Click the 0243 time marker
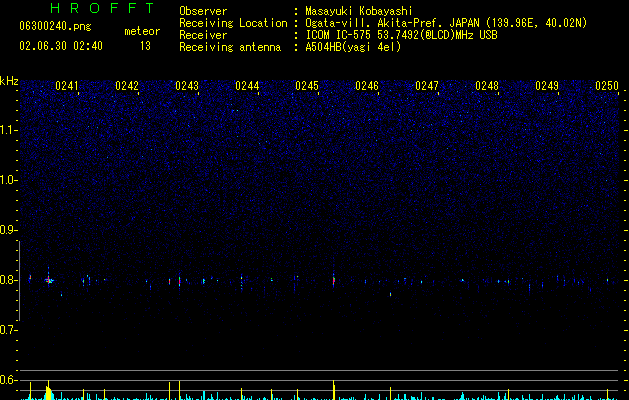 pyautogui.click(x=187, y=86)
